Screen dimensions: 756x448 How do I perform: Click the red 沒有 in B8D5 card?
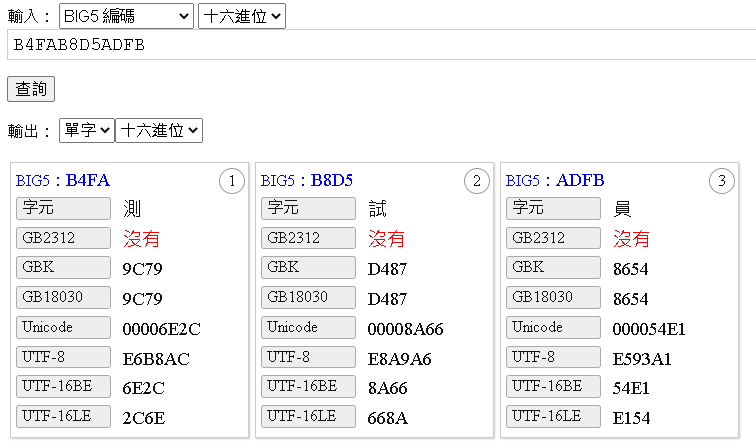point(386,239)
